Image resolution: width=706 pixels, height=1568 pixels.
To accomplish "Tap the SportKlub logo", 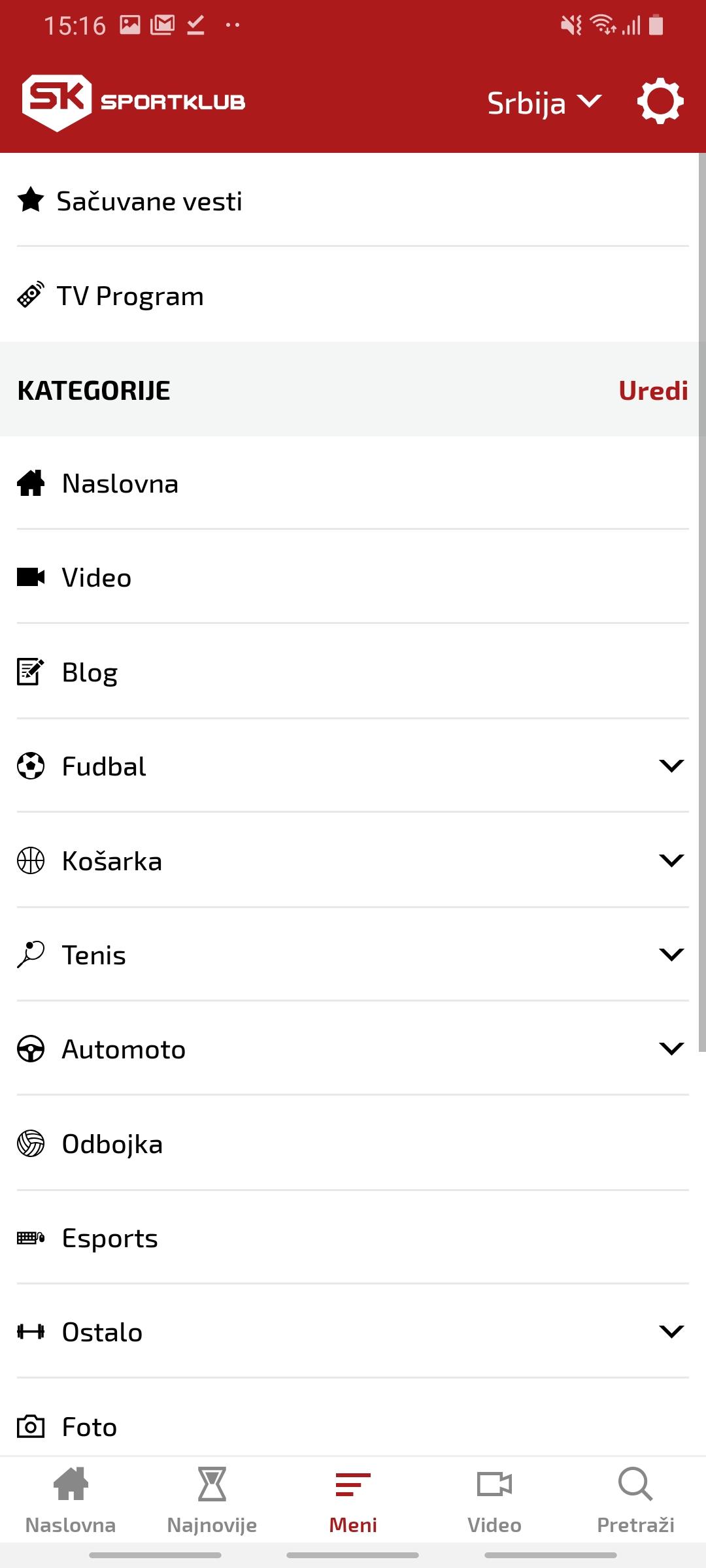I will click(134, 103).
